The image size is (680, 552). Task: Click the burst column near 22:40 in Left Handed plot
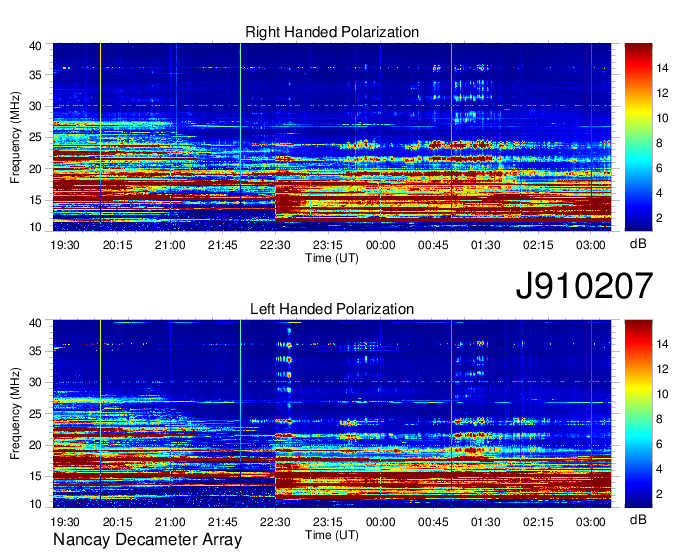point(289,373)
